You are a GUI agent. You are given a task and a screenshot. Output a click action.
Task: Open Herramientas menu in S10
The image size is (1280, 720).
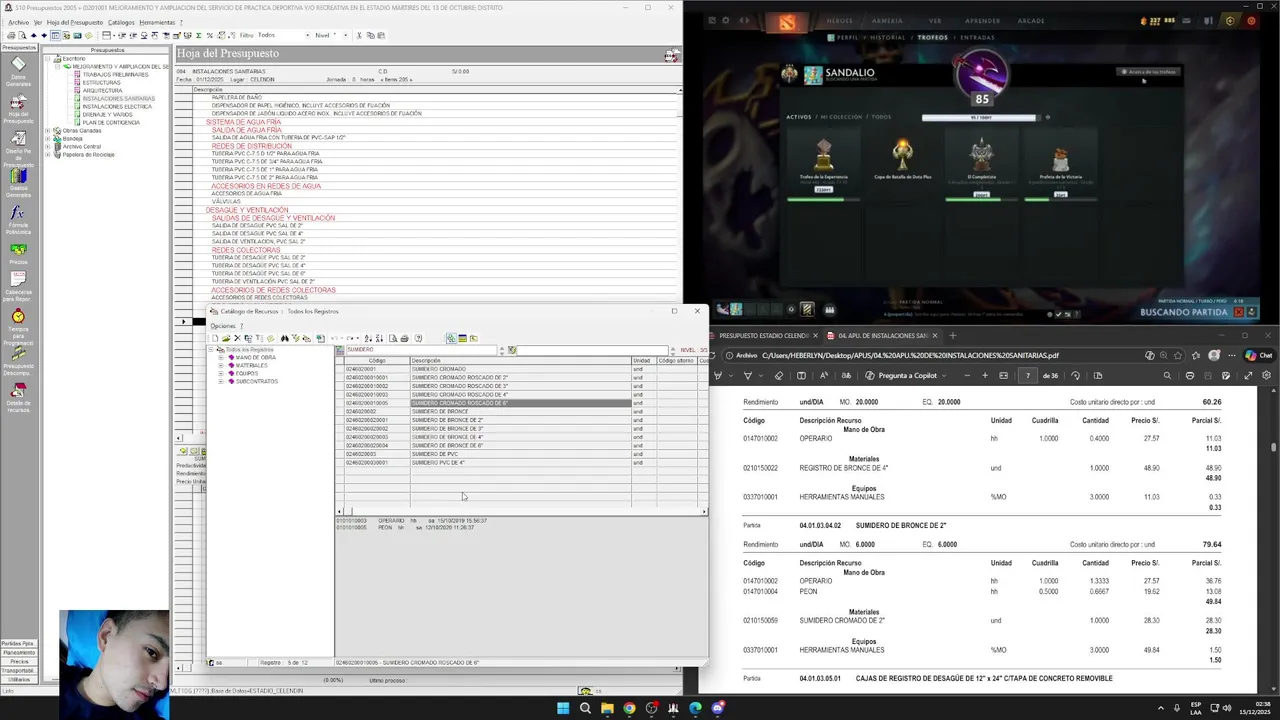(157, 22)
